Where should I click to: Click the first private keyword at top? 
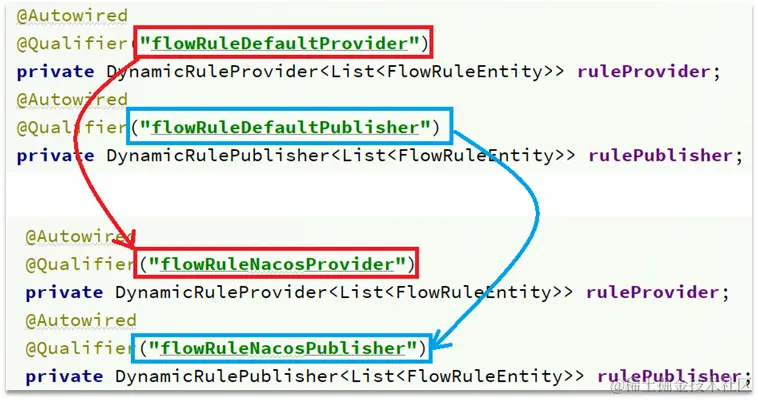tap(56, 72)
